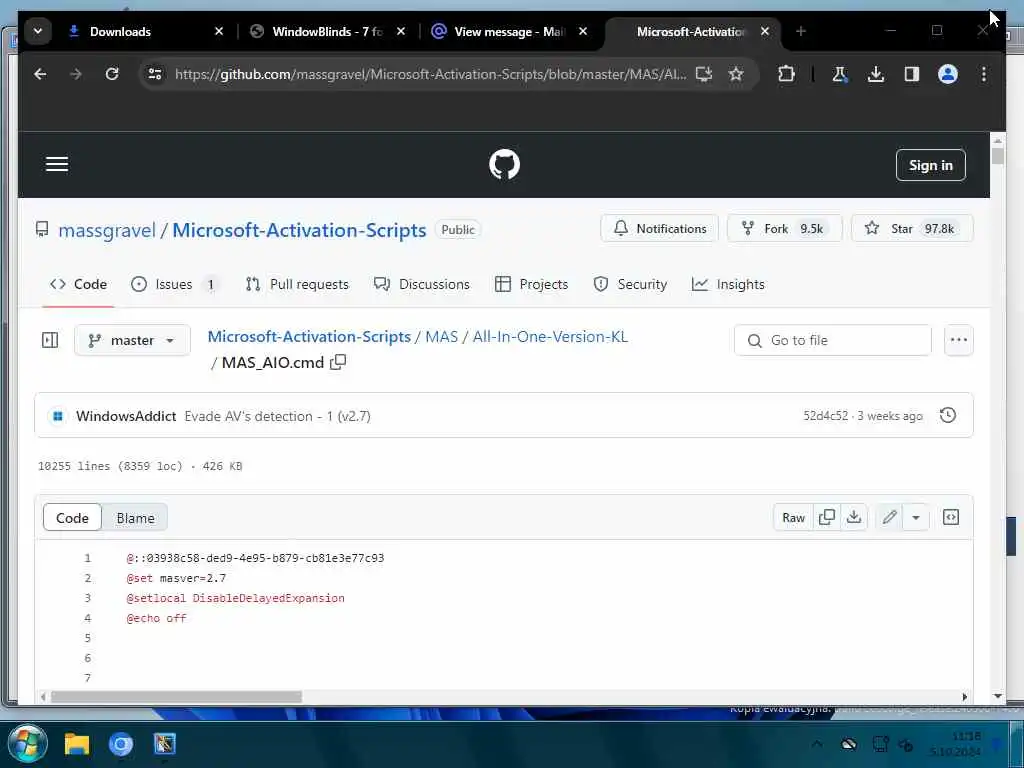Open All-In-One-Version-KL breadcrumb folder
1024x768 pixels.
pos(550,337)
